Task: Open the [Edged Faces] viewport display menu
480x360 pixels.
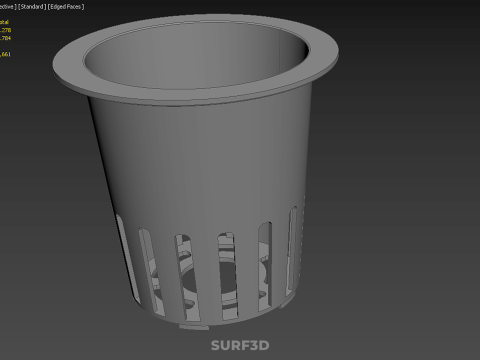Action: coord(66,7)
